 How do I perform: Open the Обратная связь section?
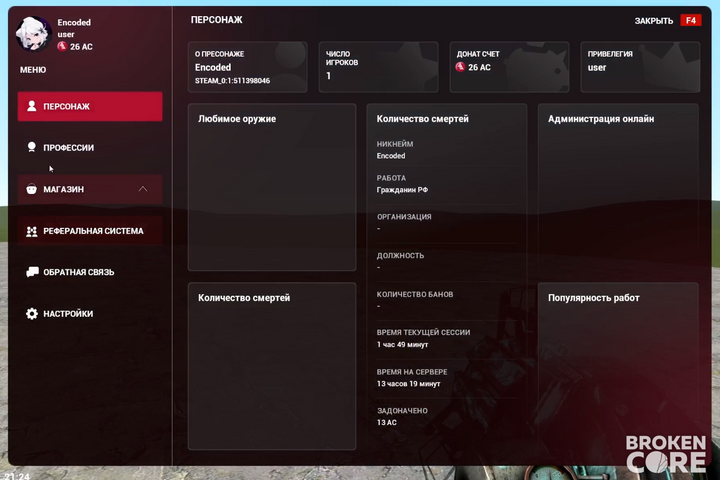90,272
